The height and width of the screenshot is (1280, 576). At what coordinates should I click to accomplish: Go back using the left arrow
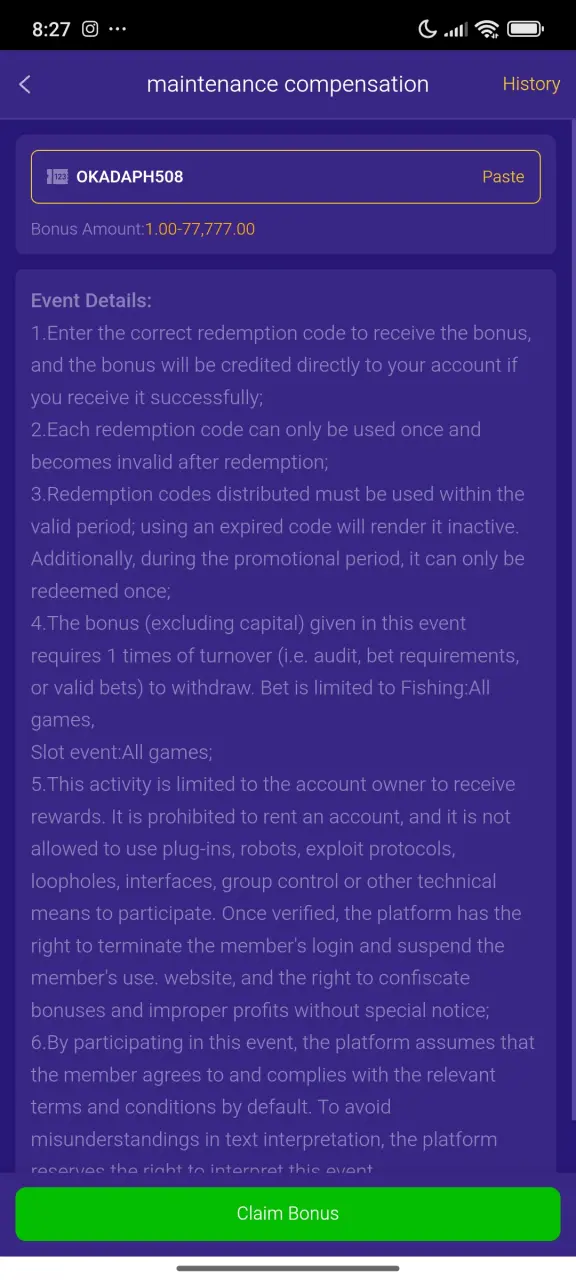[x=25, y=84]
